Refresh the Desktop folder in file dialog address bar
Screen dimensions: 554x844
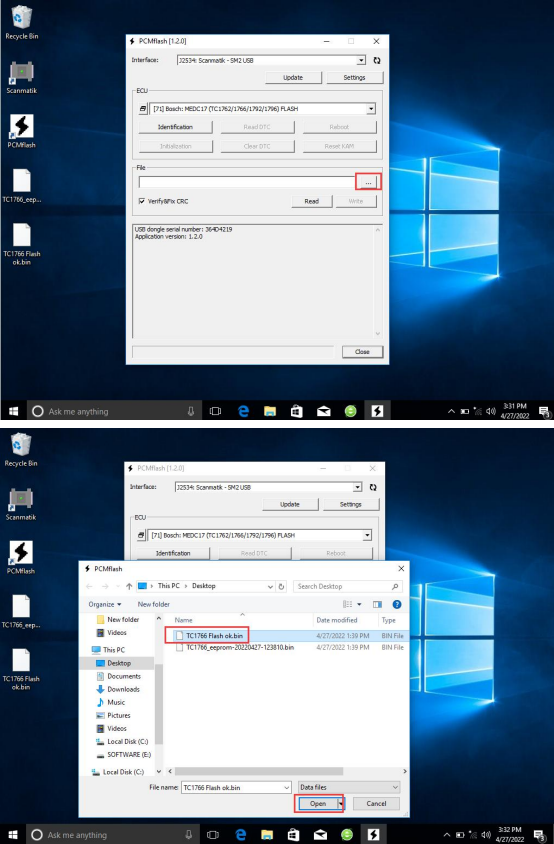(281, 586)
